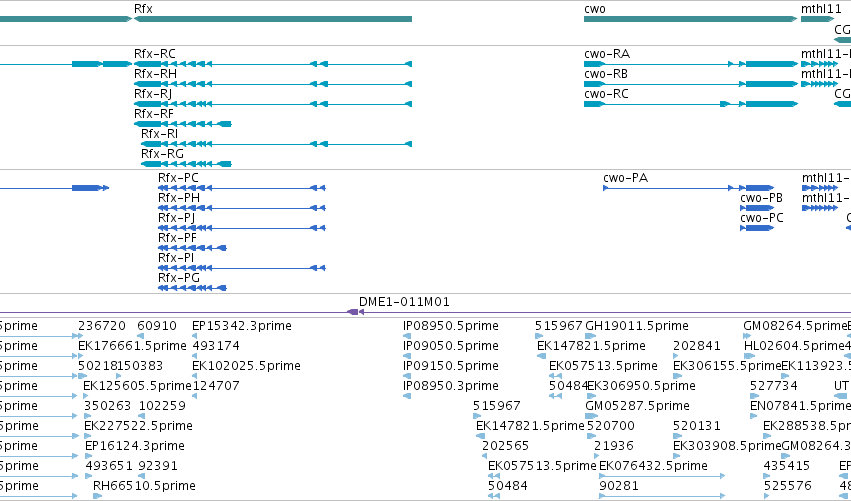Select the 493651 EST label

[109, 466]
